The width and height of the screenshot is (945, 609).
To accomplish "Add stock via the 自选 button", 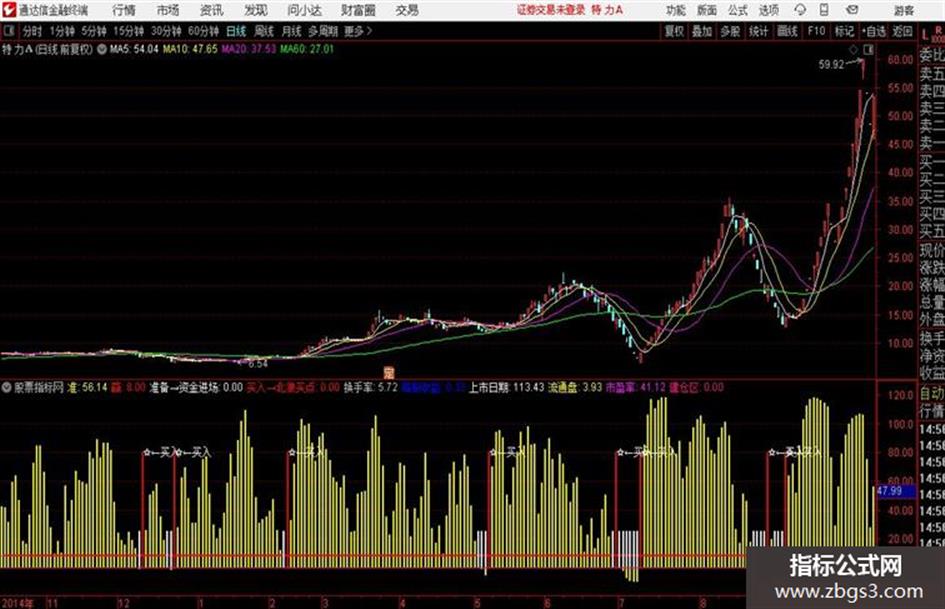I will (x=874, y=31).
